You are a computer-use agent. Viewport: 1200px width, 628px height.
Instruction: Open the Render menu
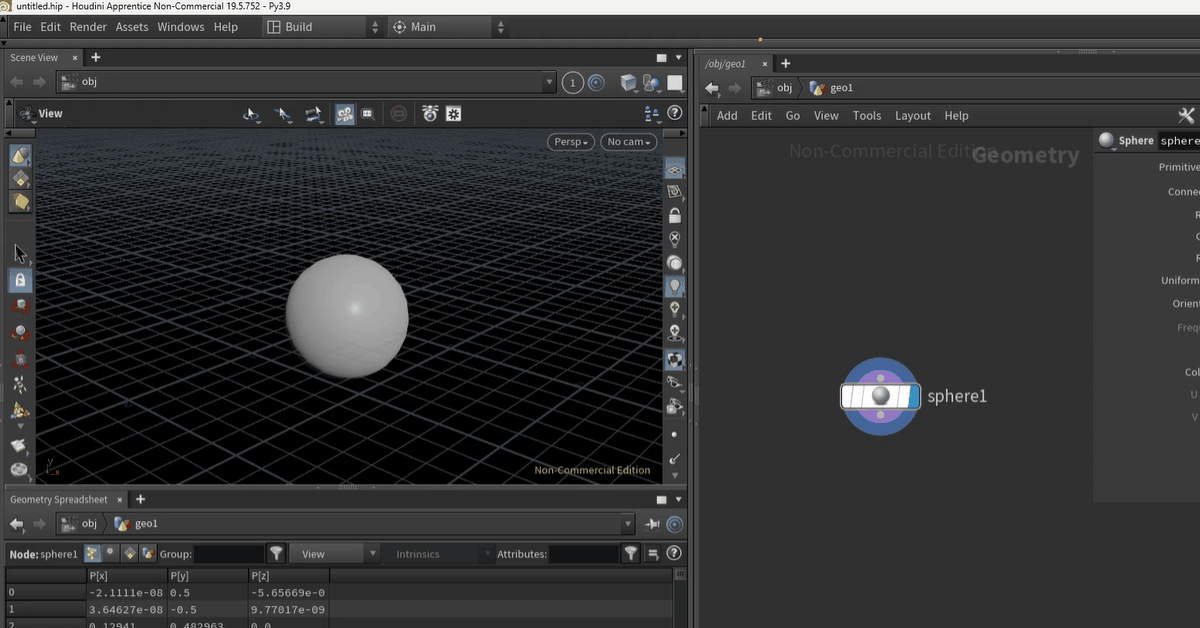click(x=88, y=27)
